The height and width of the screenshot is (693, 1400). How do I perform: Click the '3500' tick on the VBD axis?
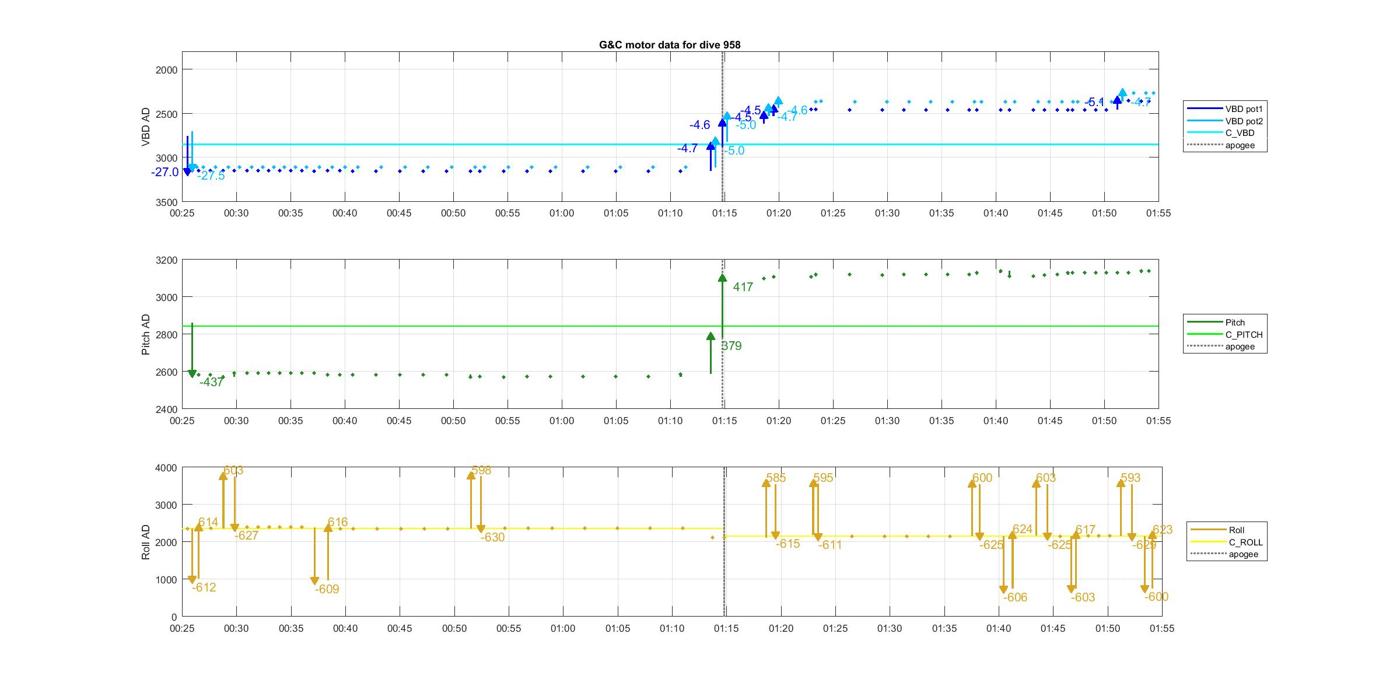coord(166,202)
